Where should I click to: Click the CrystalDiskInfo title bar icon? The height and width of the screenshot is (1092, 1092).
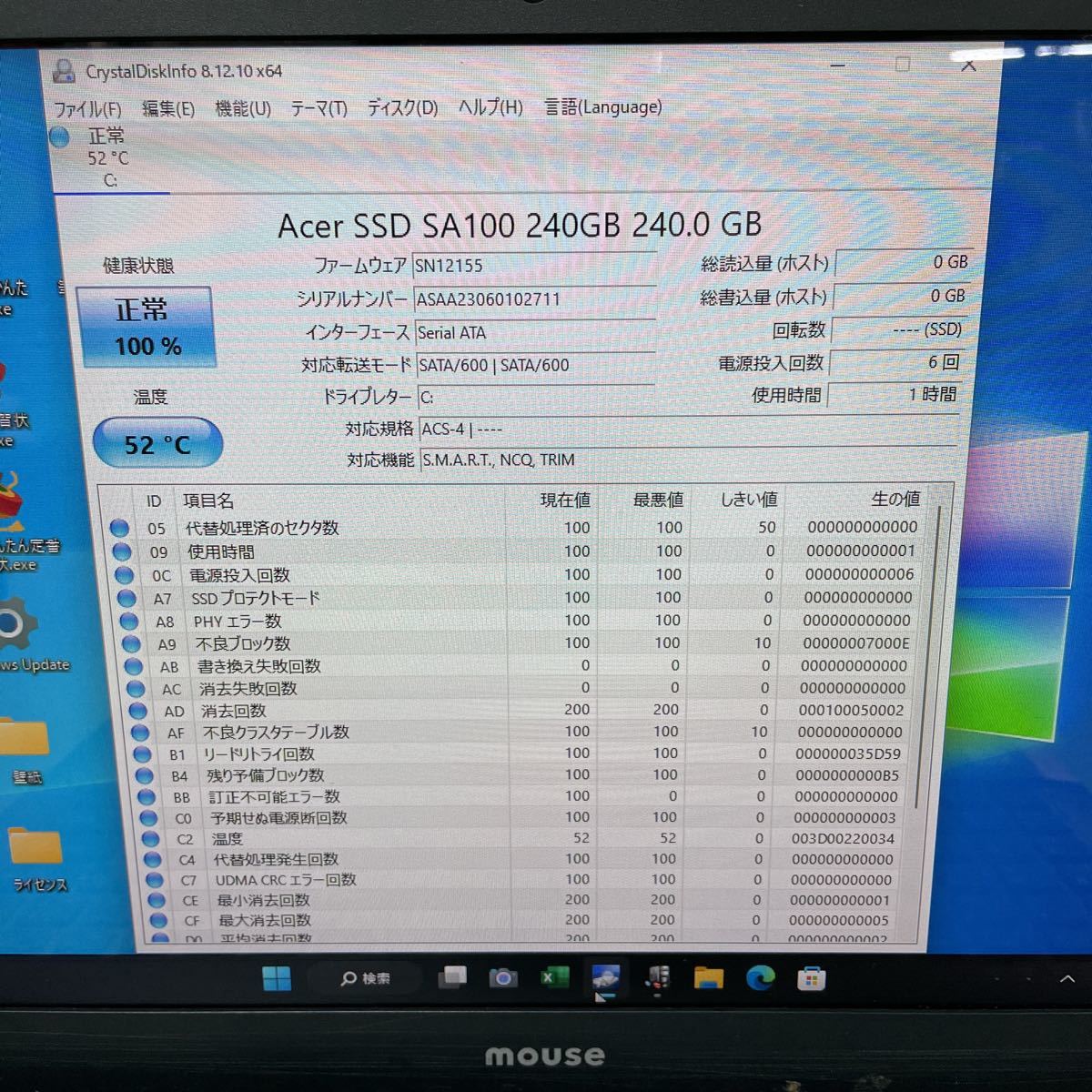tap(63, 70)
